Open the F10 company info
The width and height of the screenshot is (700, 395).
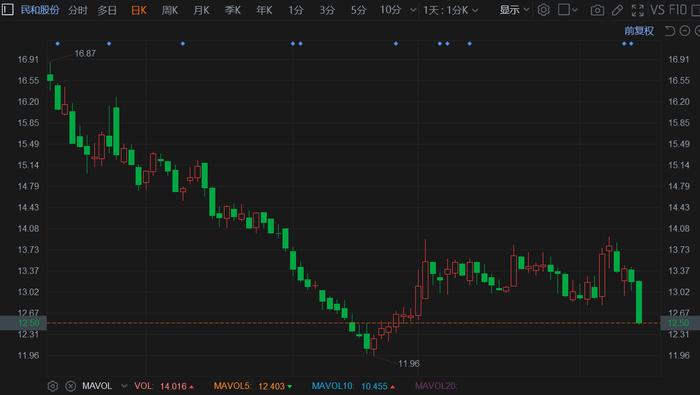coord(678,10)
